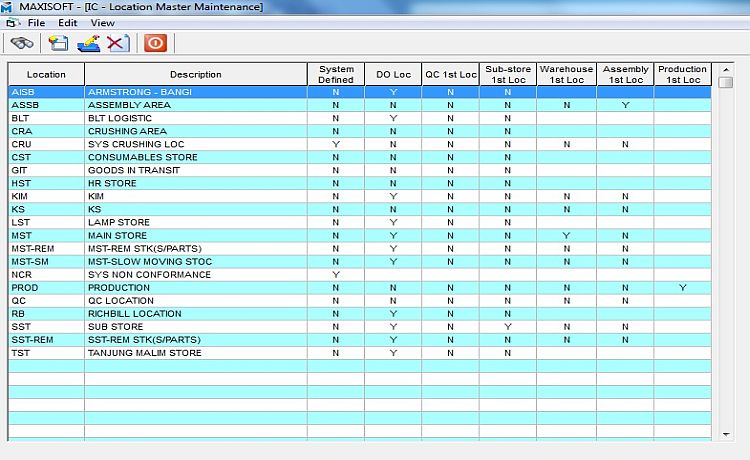Click the new record toolbar icon
The image size is (750, 460).
tap(59, 43)
